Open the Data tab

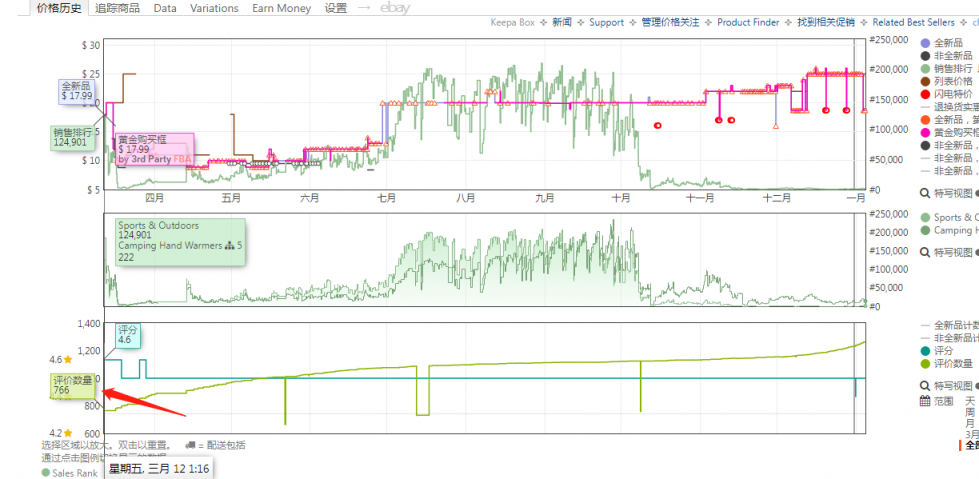tap(165, 8)
